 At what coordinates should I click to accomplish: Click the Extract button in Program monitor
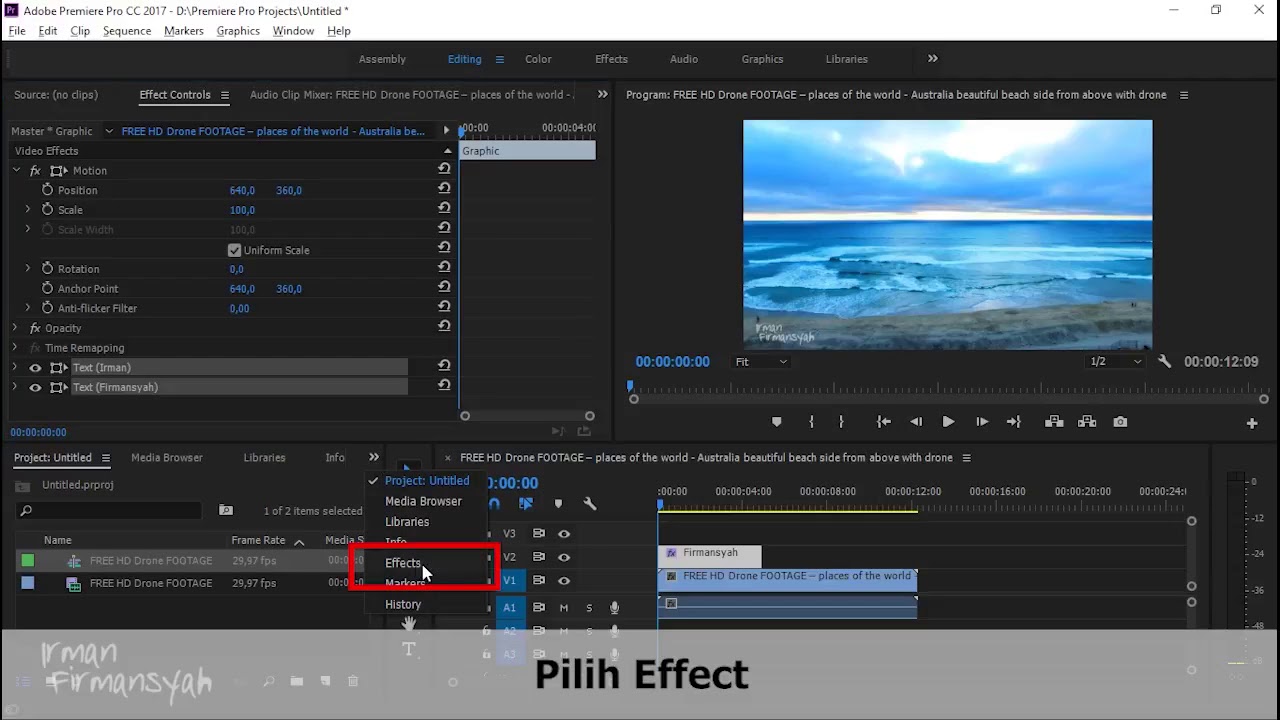click(1087, 422)
